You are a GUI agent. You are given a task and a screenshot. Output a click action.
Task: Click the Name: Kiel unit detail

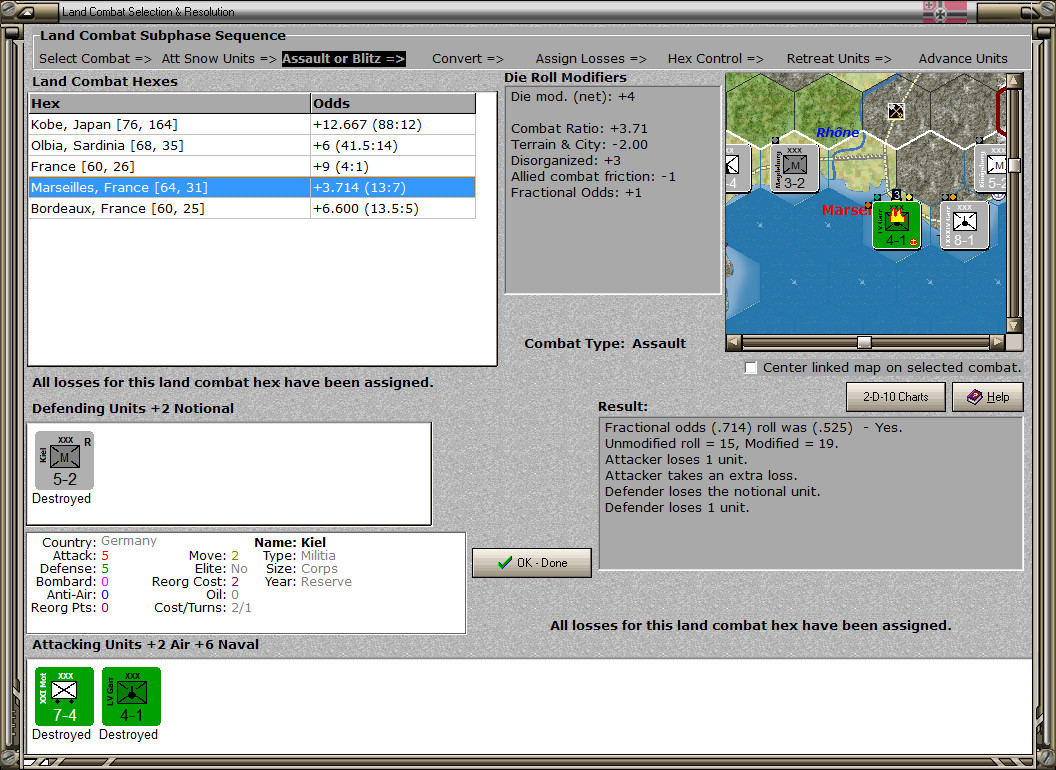(290, 542)
